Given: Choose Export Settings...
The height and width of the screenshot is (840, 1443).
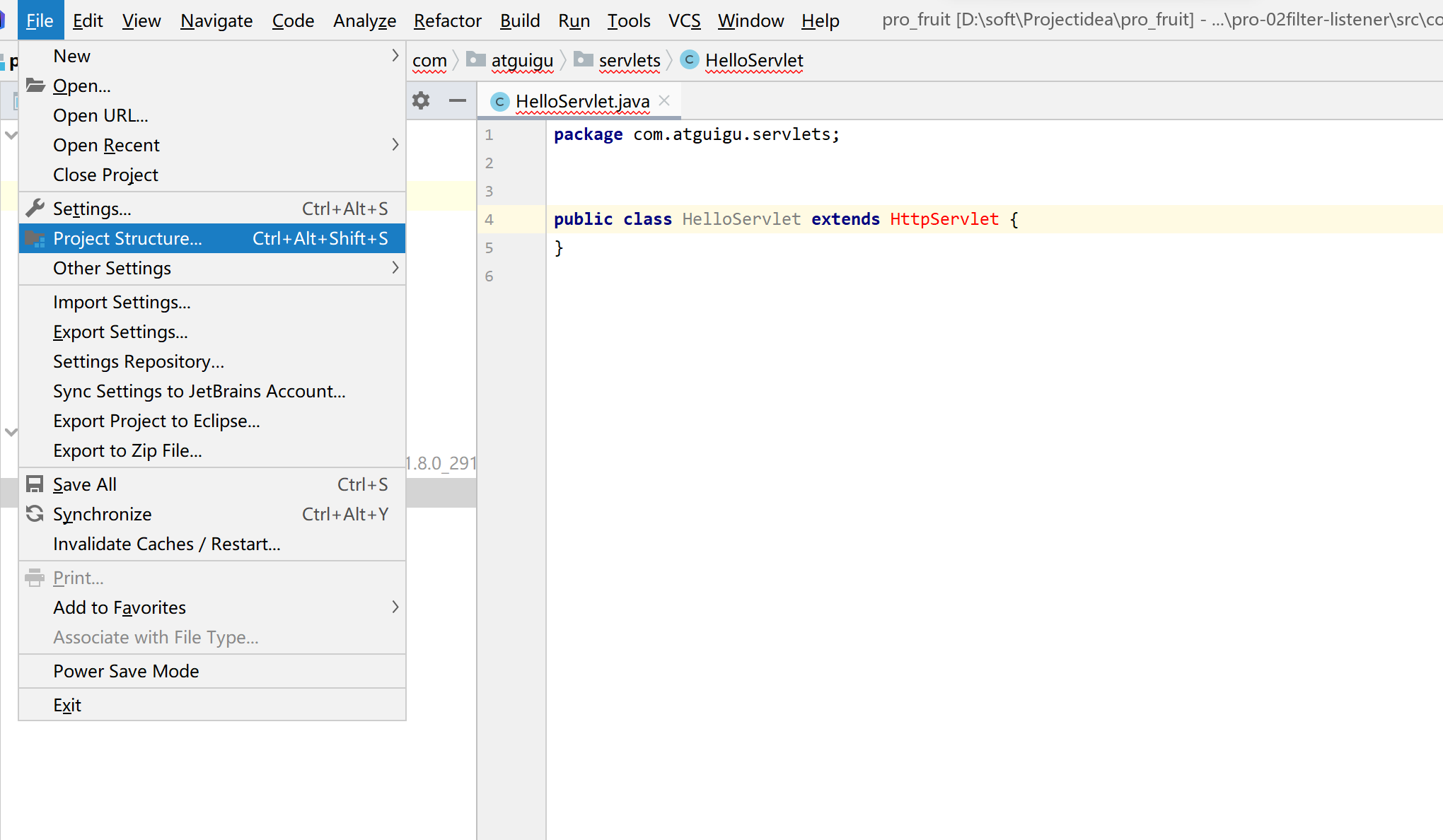Looking at the screenshot, I should [x=212, y=332].
